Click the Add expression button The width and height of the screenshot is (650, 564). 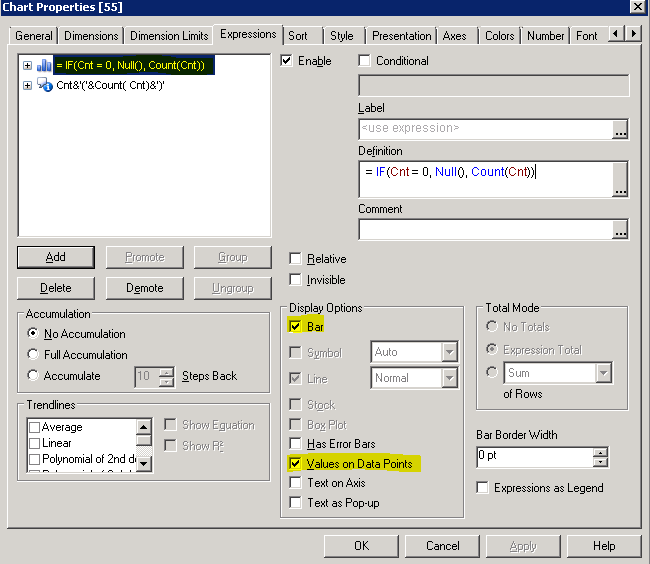(x=56, y=257)
